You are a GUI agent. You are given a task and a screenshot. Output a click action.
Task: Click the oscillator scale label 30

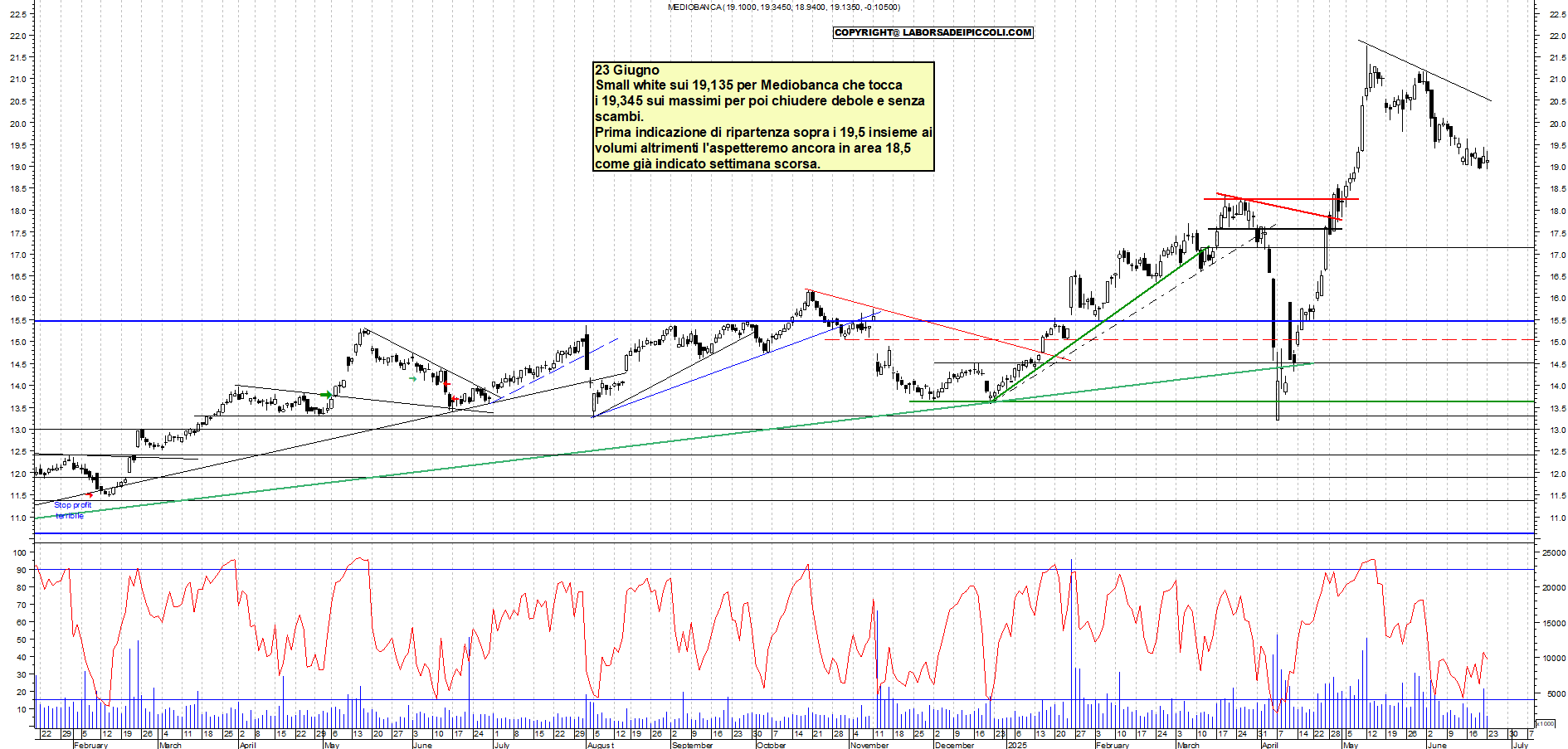pos(22,675)
